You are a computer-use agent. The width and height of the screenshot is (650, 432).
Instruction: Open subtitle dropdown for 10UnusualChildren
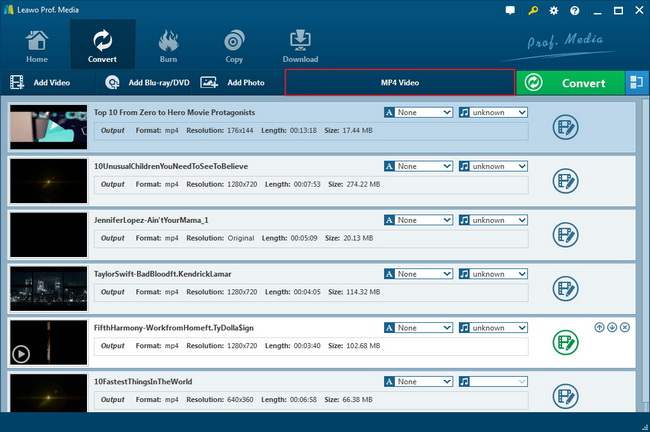coord(418,166)
